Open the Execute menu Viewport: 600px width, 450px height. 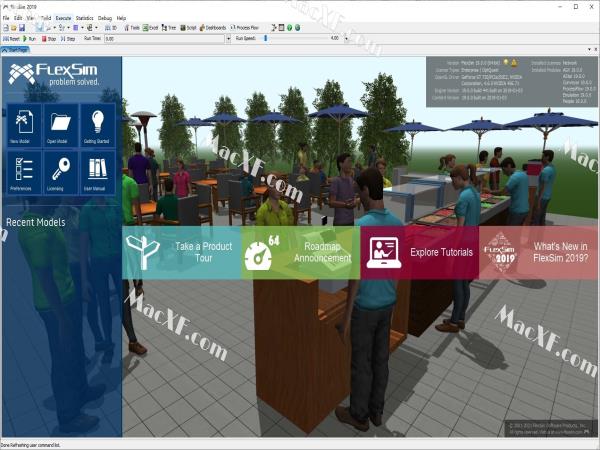tap(63, 18)
